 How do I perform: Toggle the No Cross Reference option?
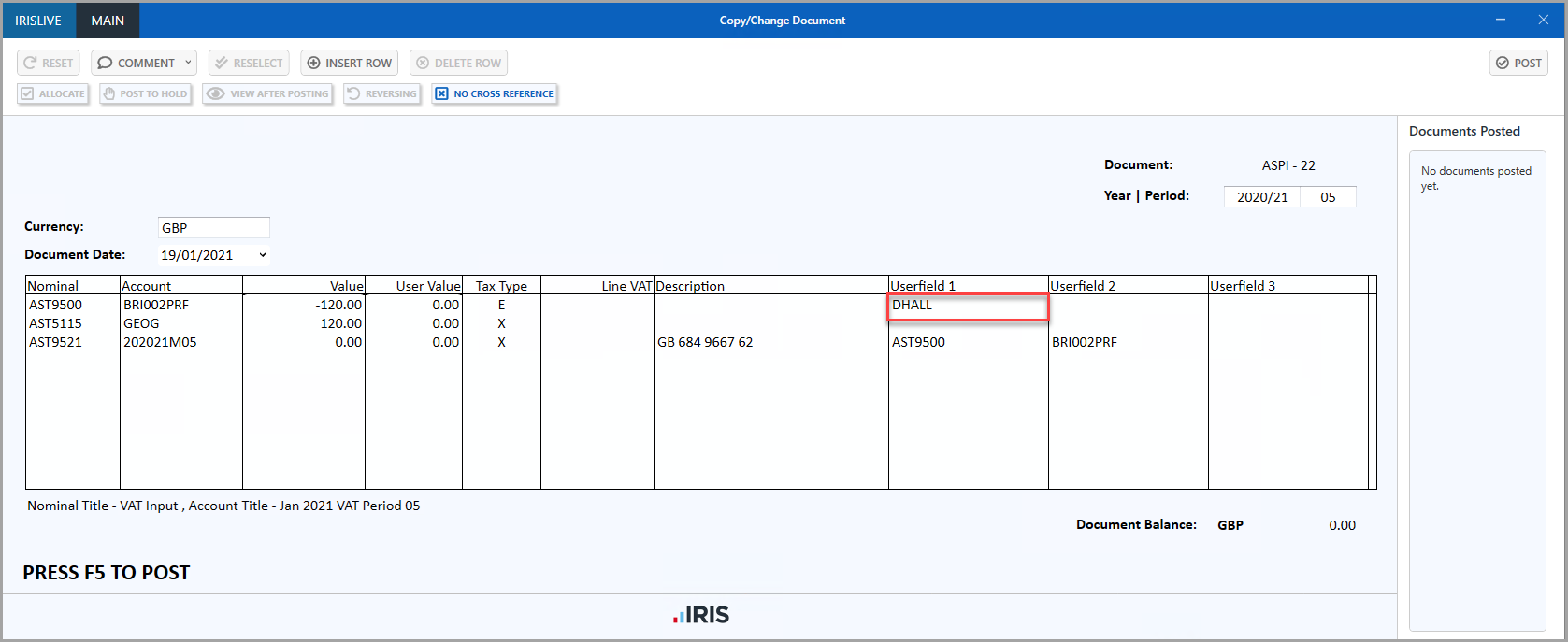pyautogui.click(x=495, y=93)
